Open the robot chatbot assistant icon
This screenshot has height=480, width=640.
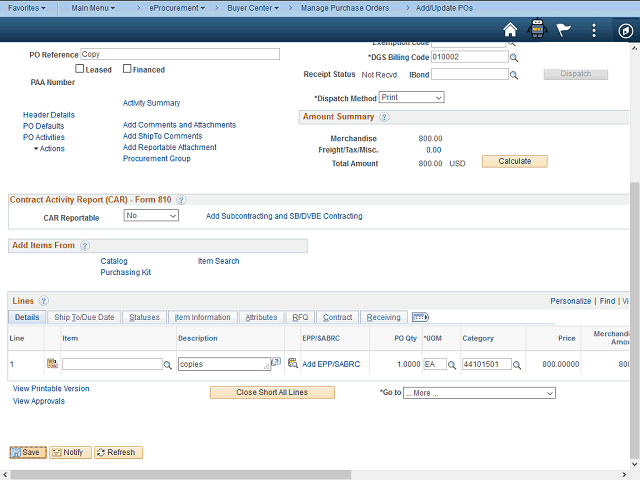(538, 30)
